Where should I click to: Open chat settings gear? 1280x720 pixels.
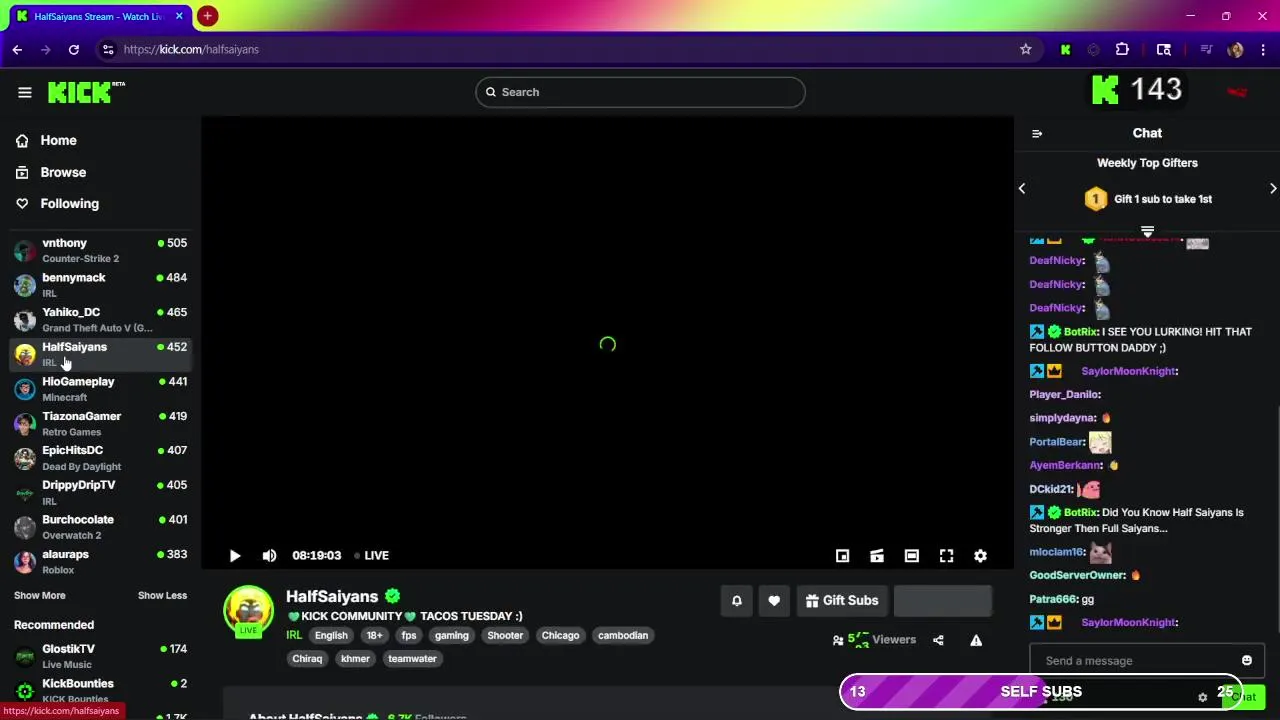[x=1203, y=697]
